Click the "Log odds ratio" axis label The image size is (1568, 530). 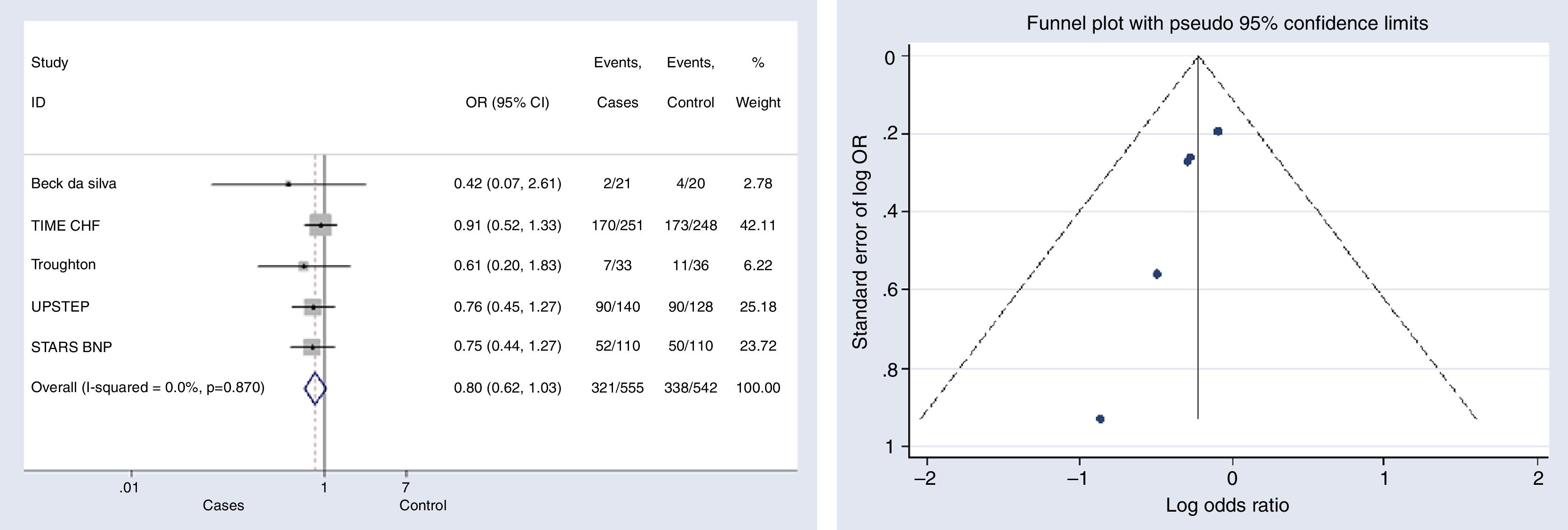[x=1227, y=505]
